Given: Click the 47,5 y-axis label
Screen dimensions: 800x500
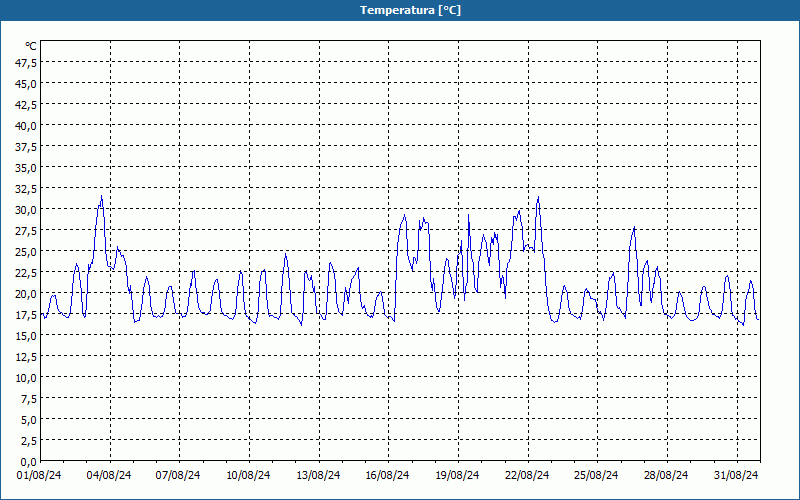Looking at the screenshot, I should coord(27,63).
